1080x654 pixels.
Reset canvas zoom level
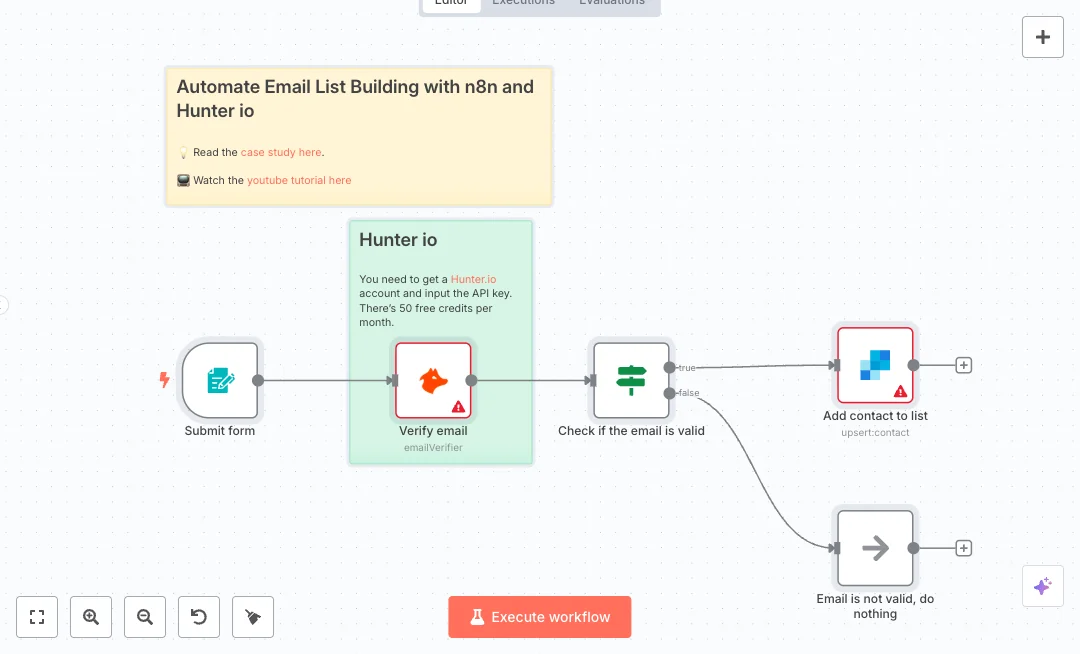pos(199,617)
